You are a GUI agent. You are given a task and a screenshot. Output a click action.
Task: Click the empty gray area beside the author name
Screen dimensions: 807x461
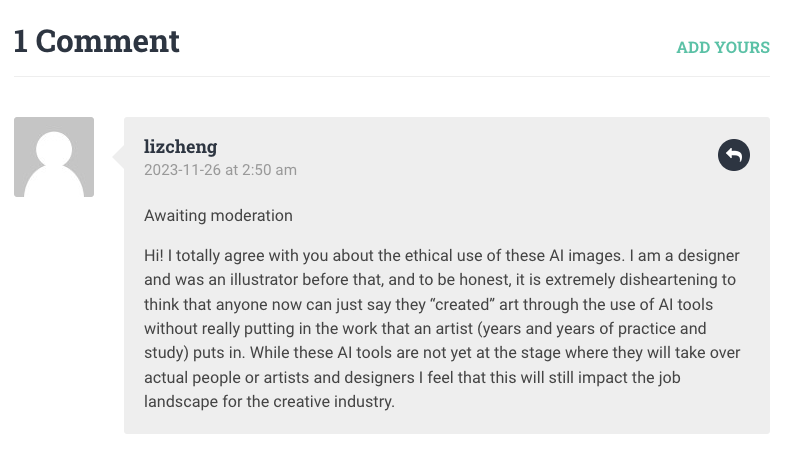coord(463,154)
